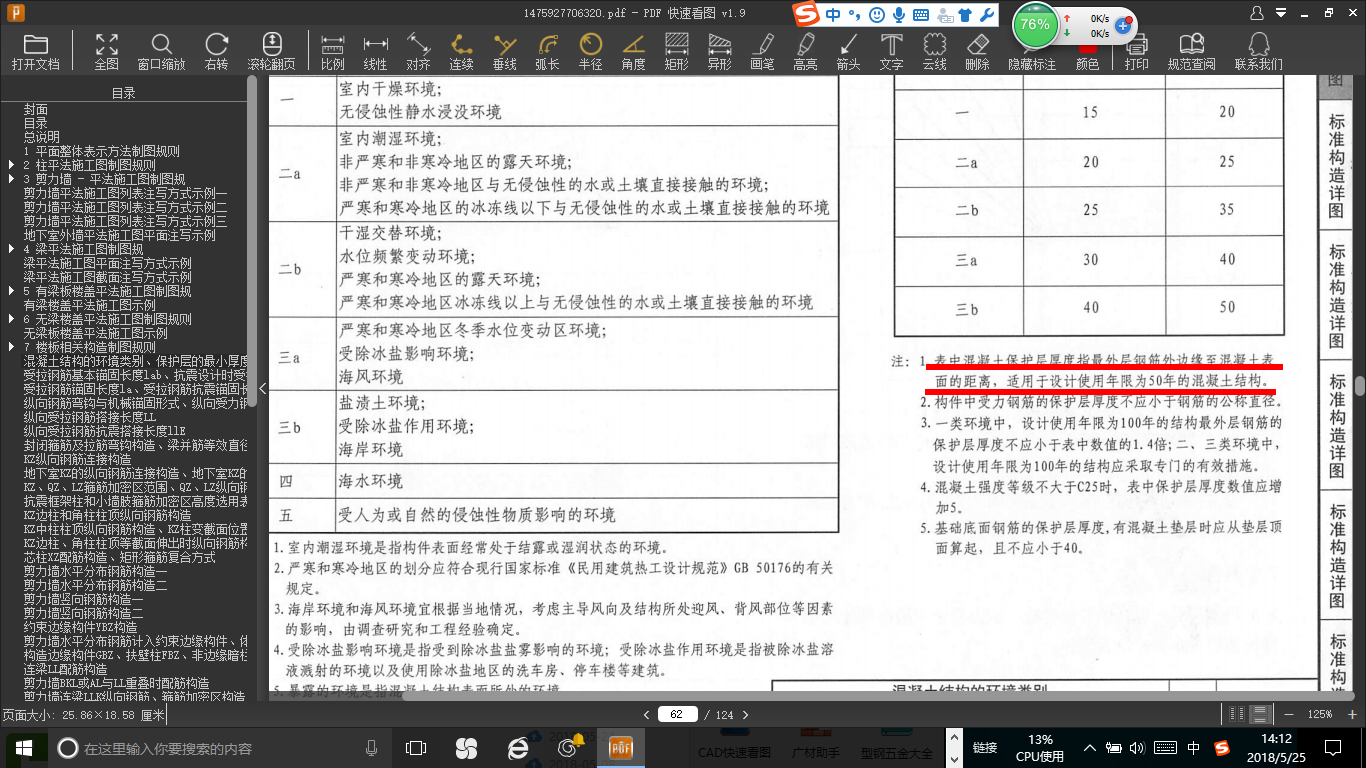
Task: Print the document with 打印
Action: 1136,51
